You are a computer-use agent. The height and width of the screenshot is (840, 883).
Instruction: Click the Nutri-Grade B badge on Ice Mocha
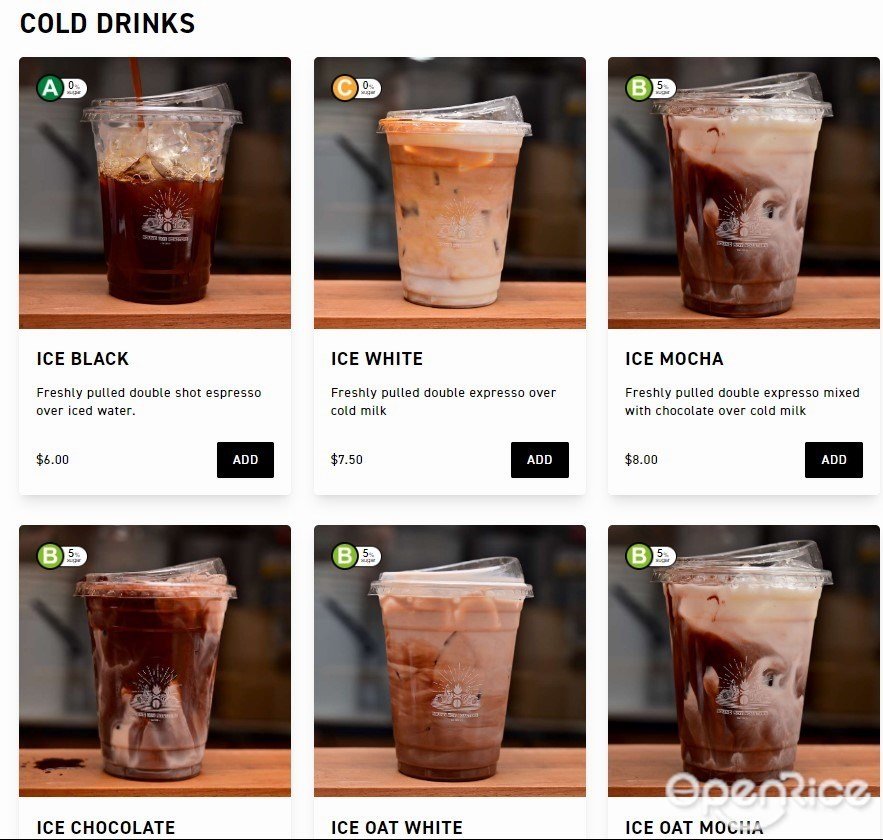coord(650,88)
